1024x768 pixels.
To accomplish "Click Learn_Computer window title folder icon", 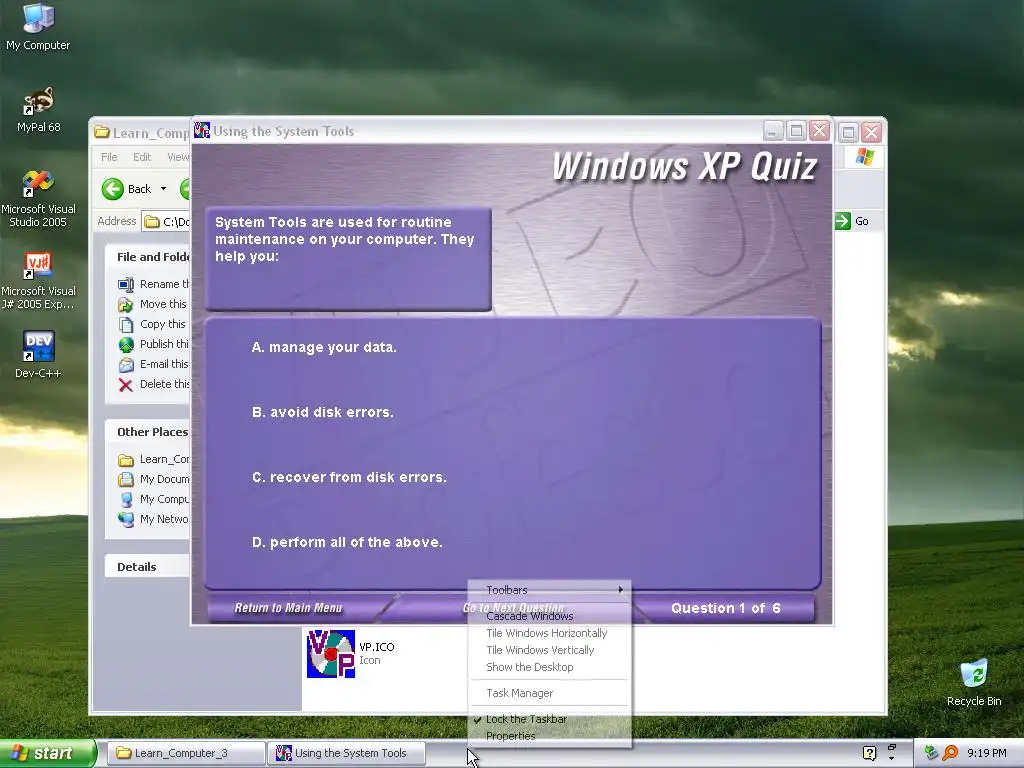I will tap(102, 133).
